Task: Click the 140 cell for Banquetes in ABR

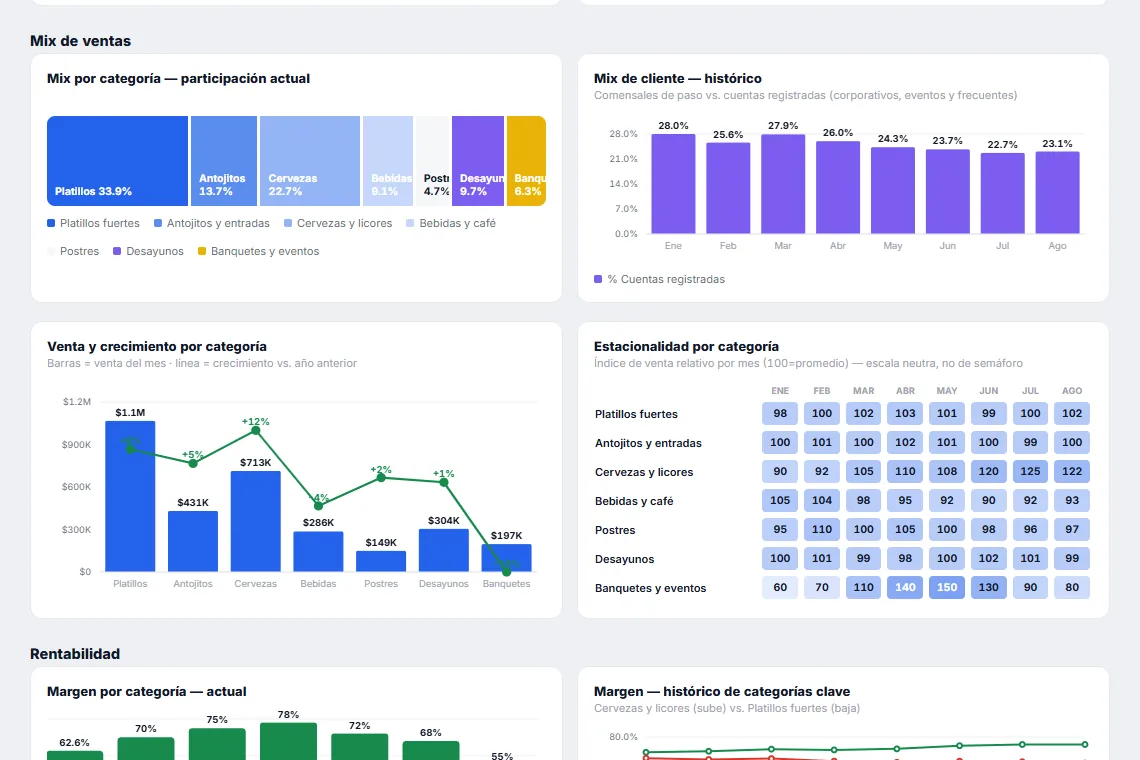Action: [905, 588]
